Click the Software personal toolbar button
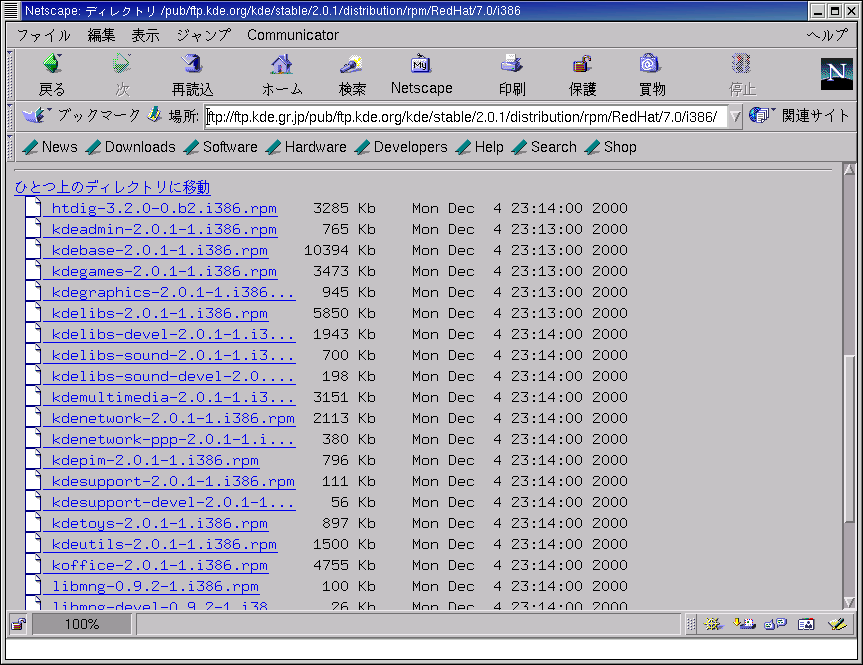863x665 pixels. [221, 147]
